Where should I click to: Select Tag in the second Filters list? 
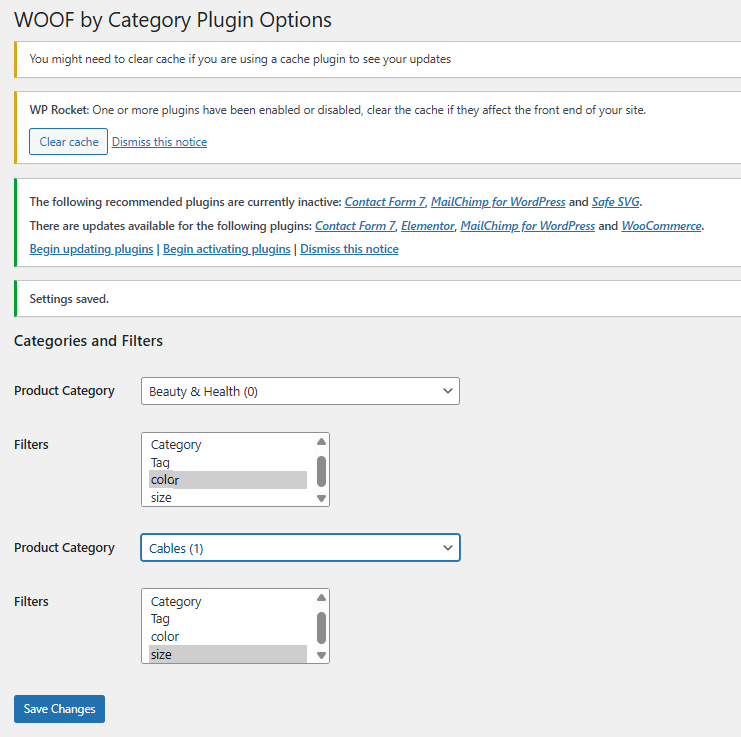(x=160, y=619)
